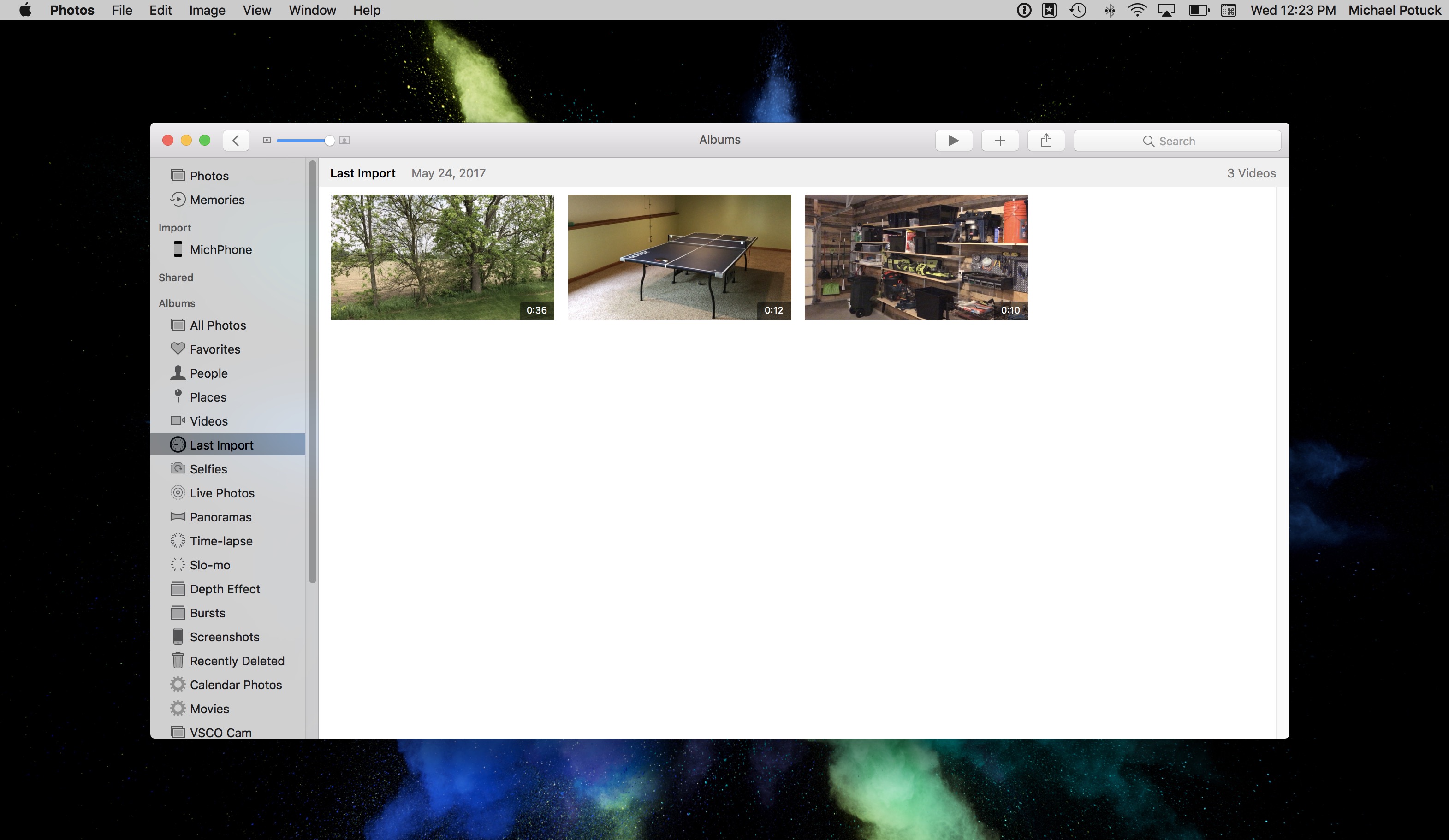Select Memories in the sidebar
The width and height of the screenshot is (1449, 840).
coord(217,200)
